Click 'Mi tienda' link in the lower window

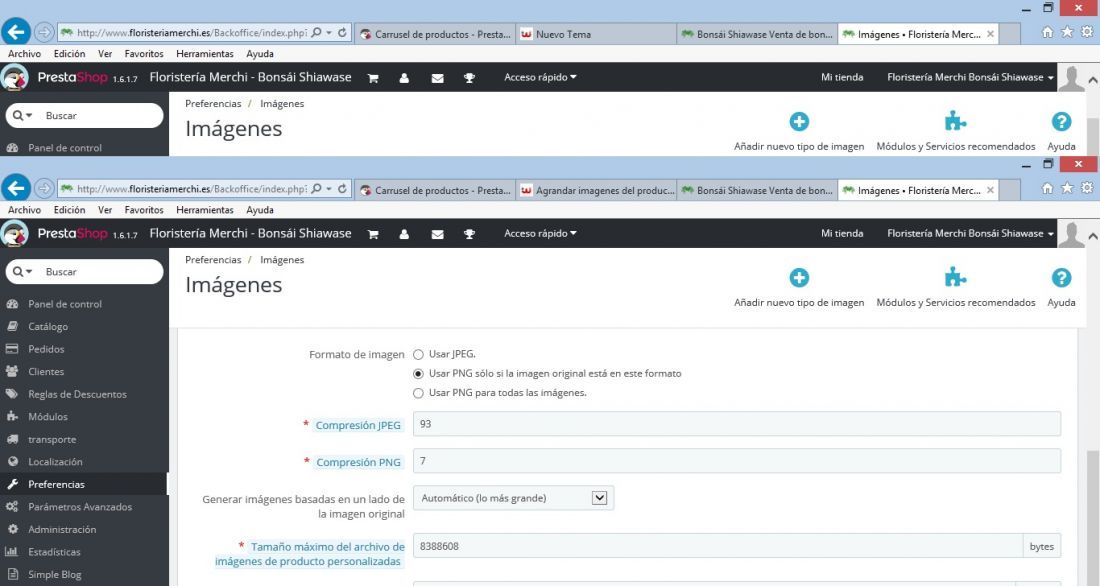click(842, 234)
